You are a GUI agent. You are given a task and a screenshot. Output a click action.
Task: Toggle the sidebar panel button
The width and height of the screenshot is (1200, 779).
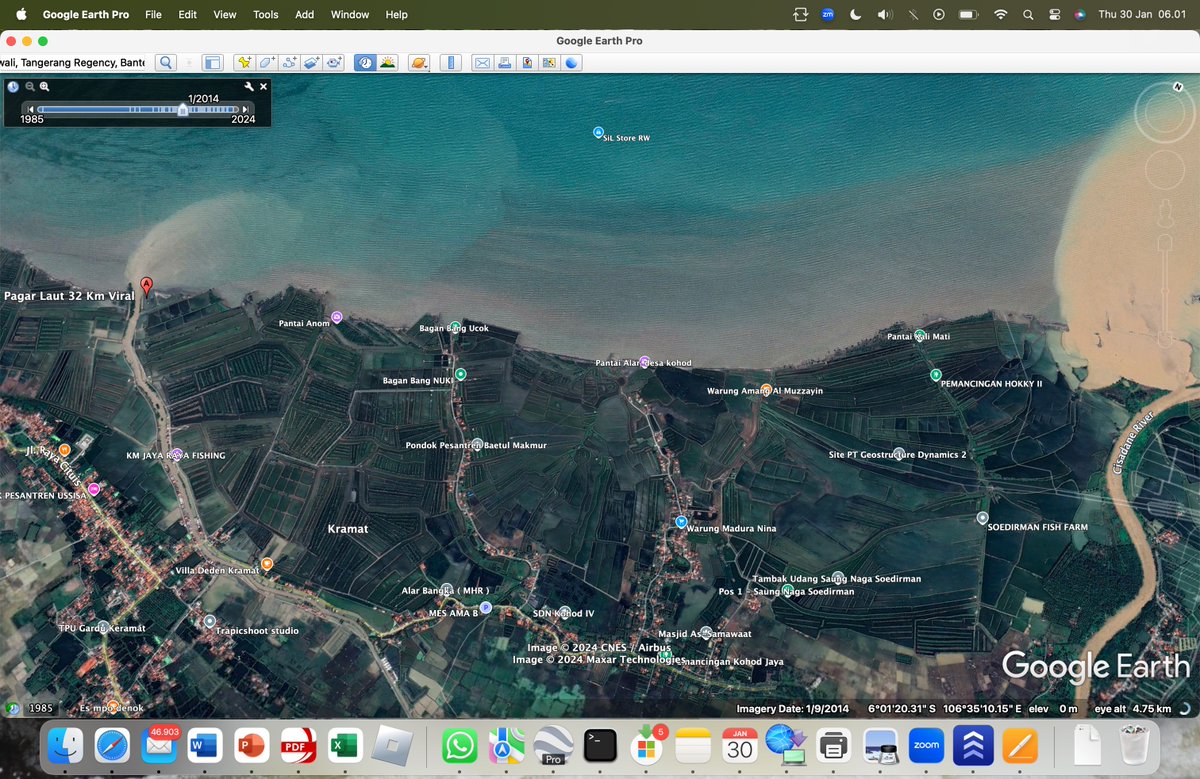[212, 62]
